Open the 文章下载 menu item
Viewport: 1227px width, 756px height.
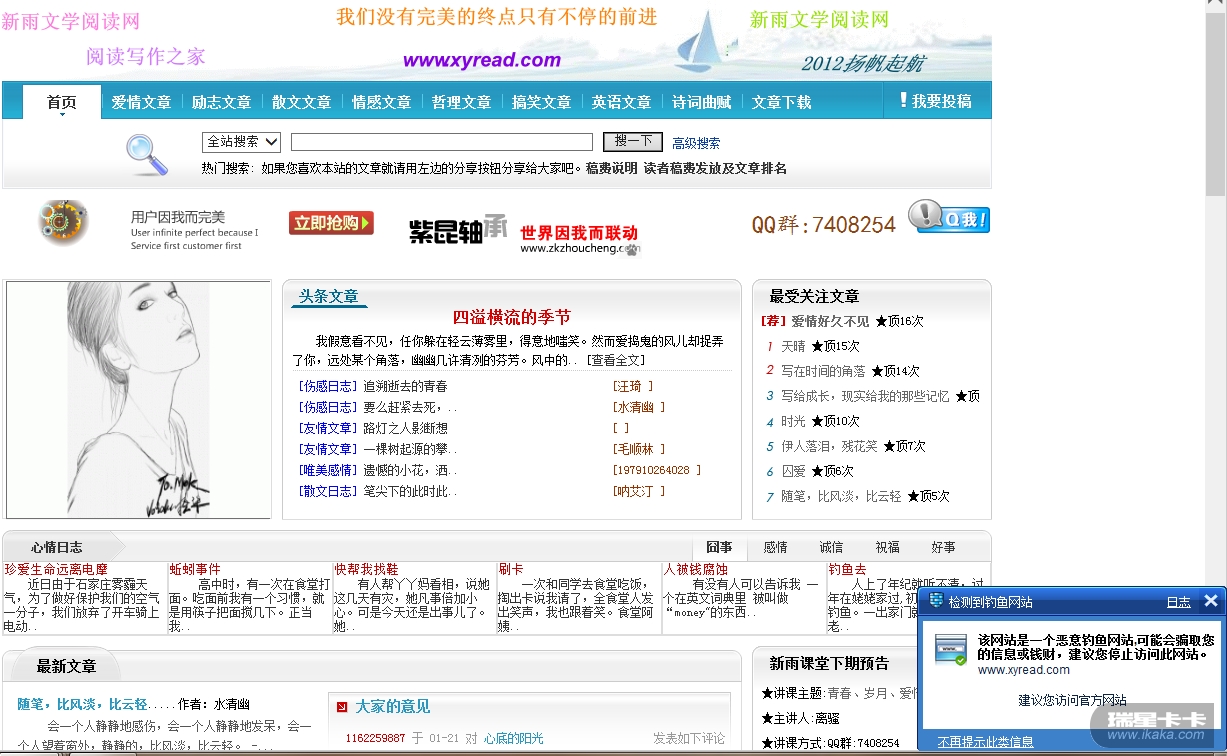781,102
